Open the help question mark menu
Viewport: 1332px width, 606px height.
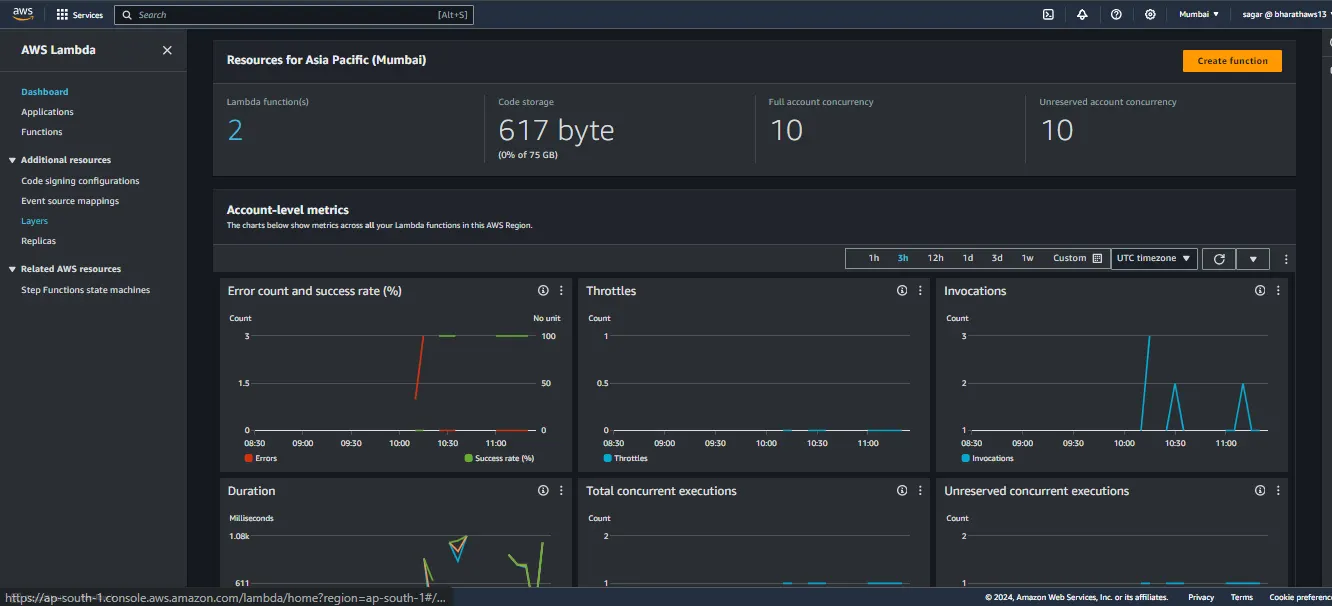point(1116,15)
